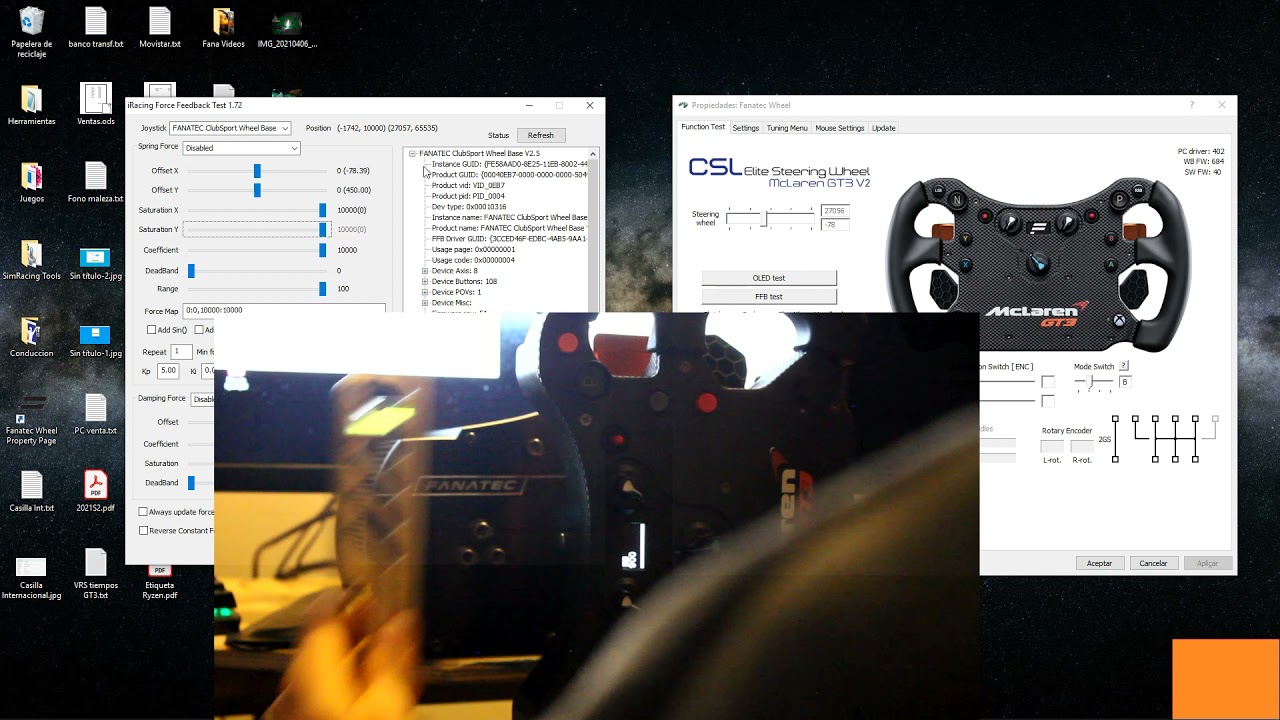Expand the Device Misc node
The height and width of the screenshot is (720, 1280).
click(x=425, y=303)
